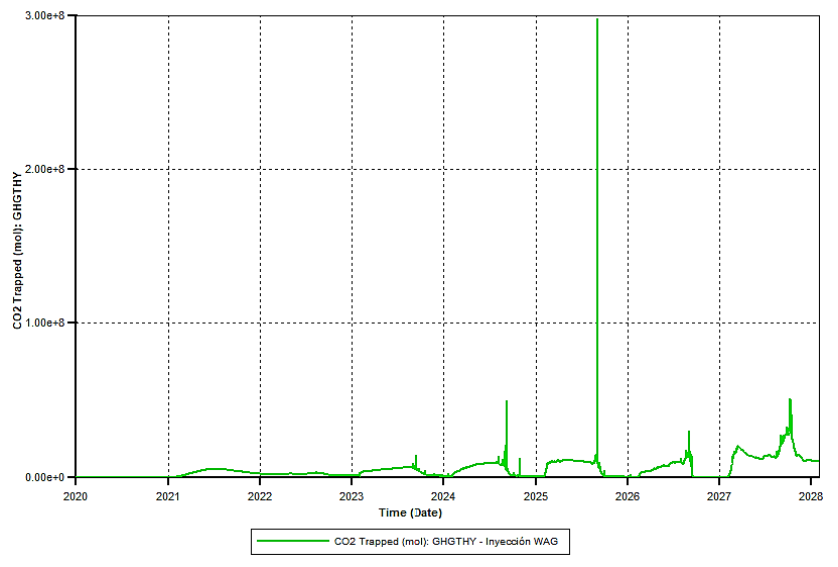Click the 2027 x-axis tick label
The height and width of the screenshot is (567, 838).
(719, 496)
